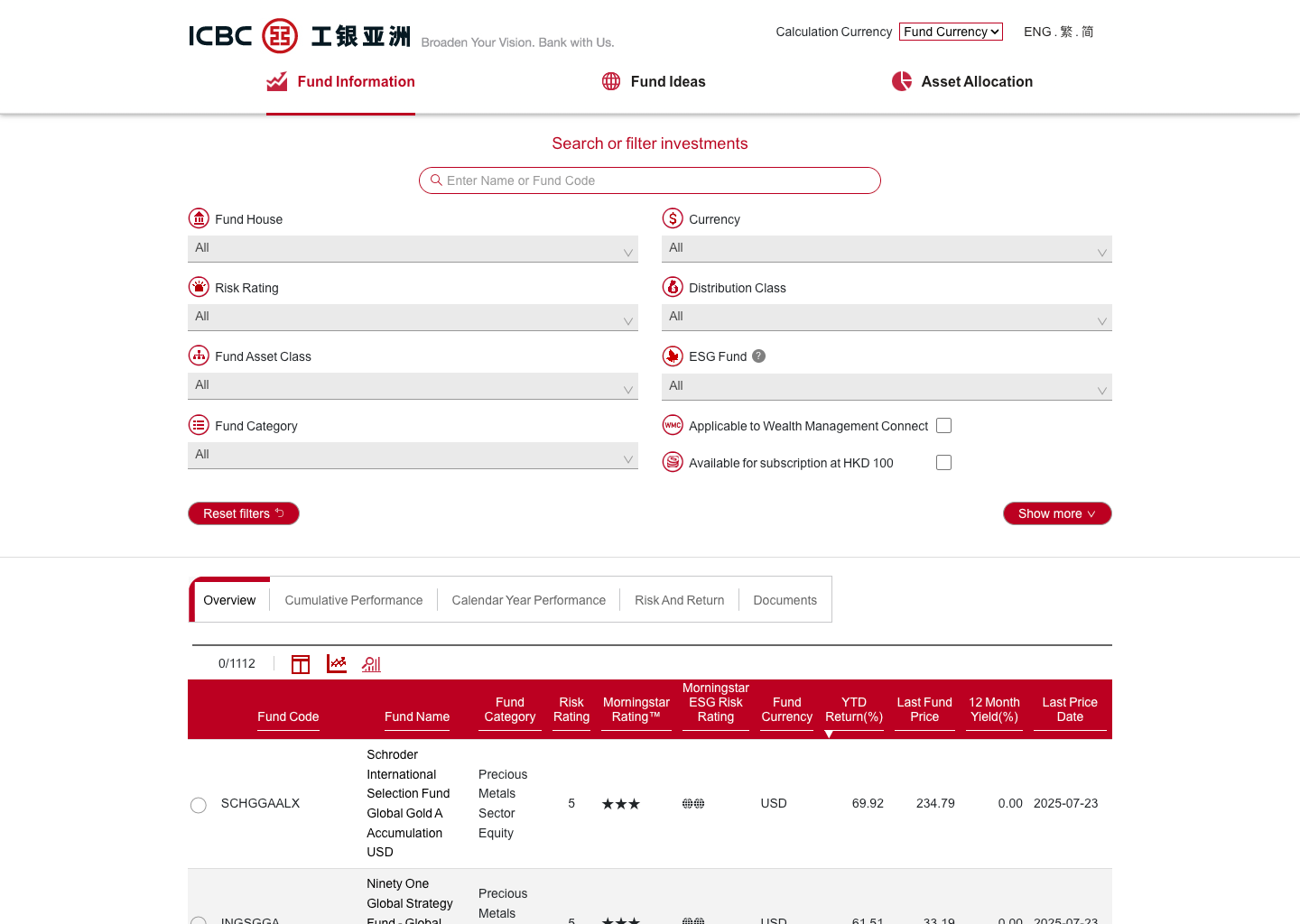This screenshot has width=1300, height=924.
Task: Expand the Risk Rating dropdown
Action: point(413,318)
